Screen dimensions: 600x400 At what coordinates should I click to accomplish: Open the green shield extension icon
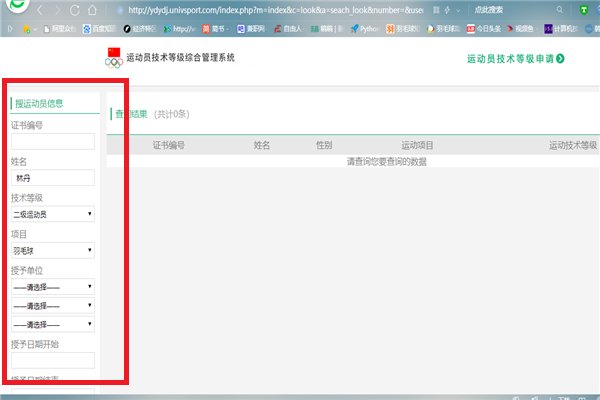[584, 10]
